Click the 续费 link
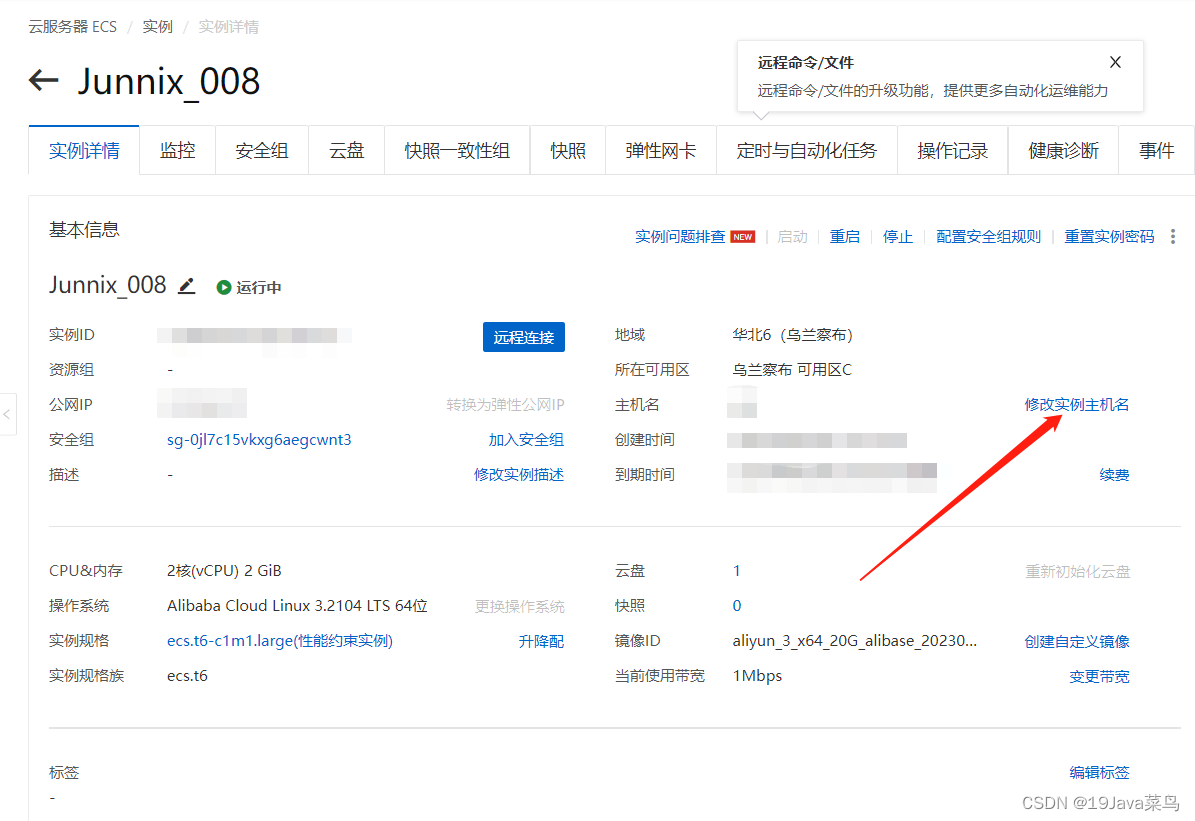The width and height of the screenshot is (1195, 821). point(1114,475)
